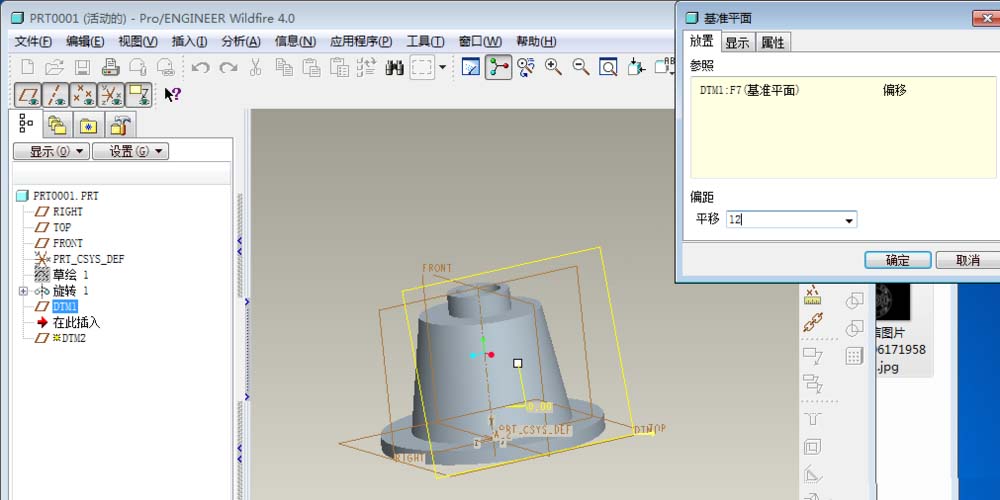The image size is (1000, 500).
Task: Click the Copy icon
Action: coord(283,67)
